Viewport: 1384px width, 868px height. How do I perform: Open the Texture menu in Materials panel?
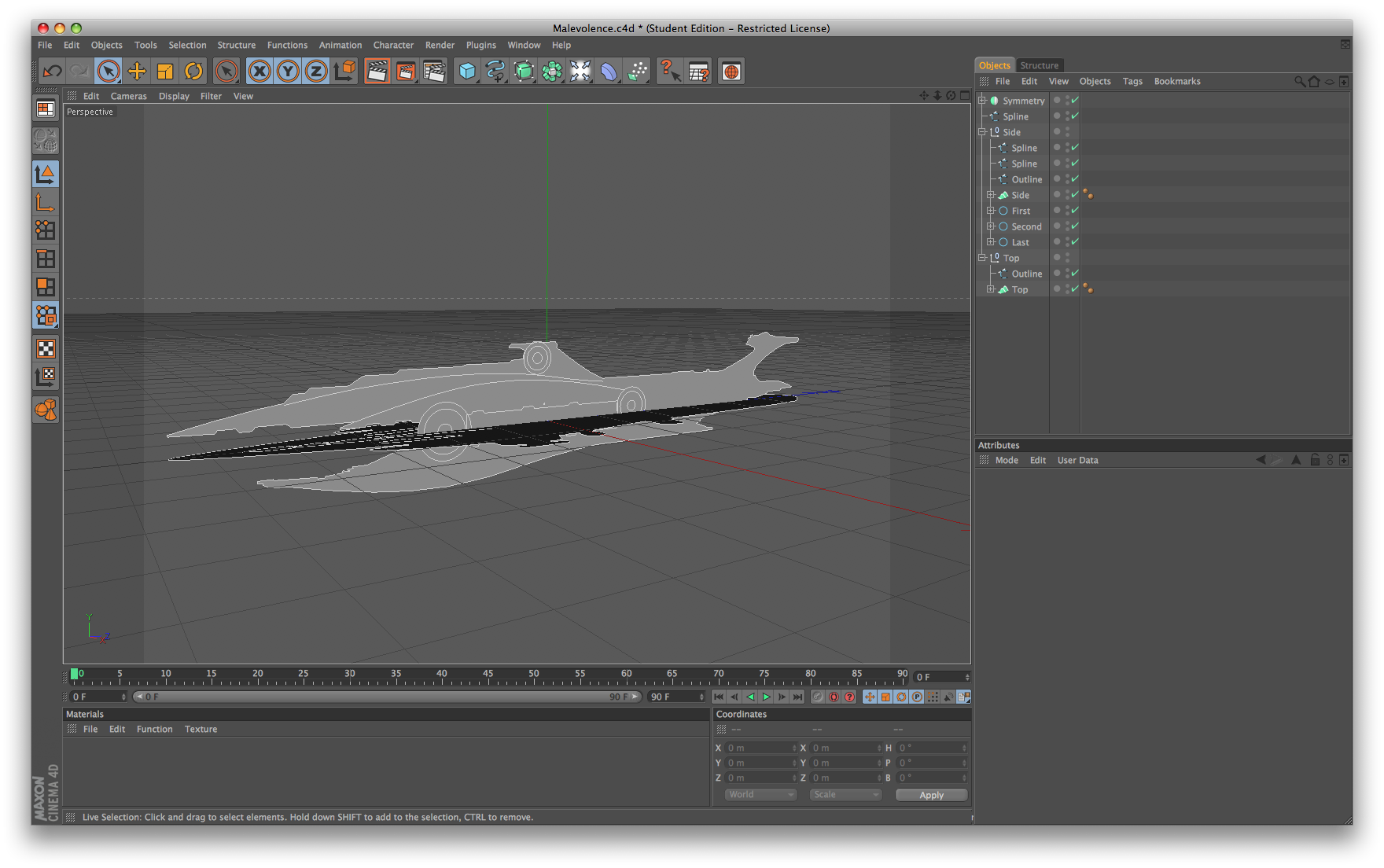[201, 730]
